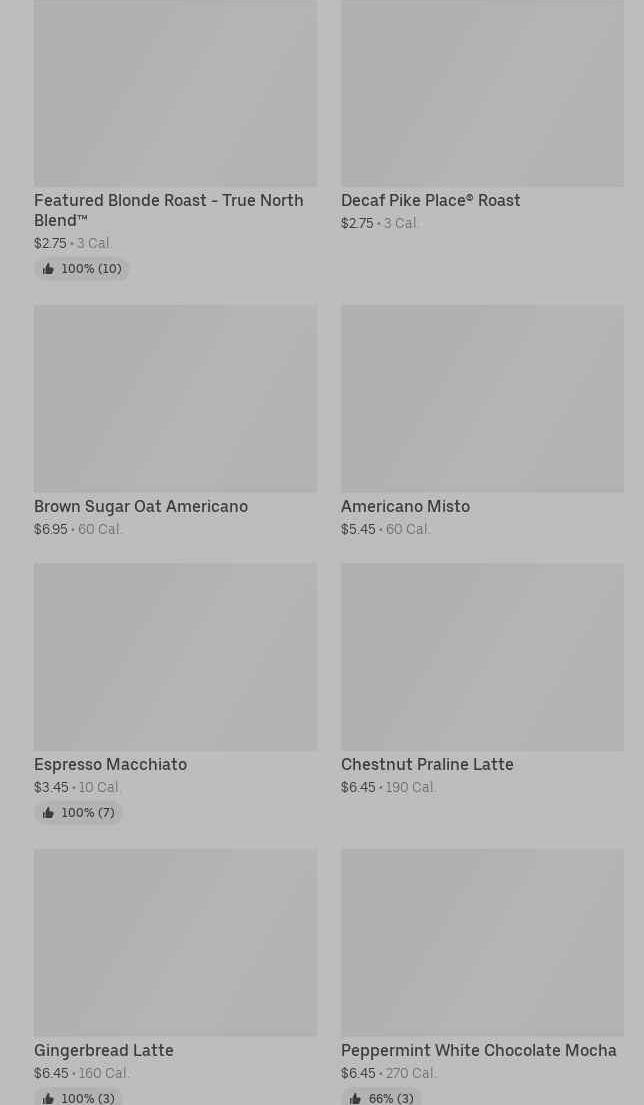The width and height of the screenshot is (644, 1105).
Task: Click Featured Blonde Roast True North title
Action: tap(168, 210)
